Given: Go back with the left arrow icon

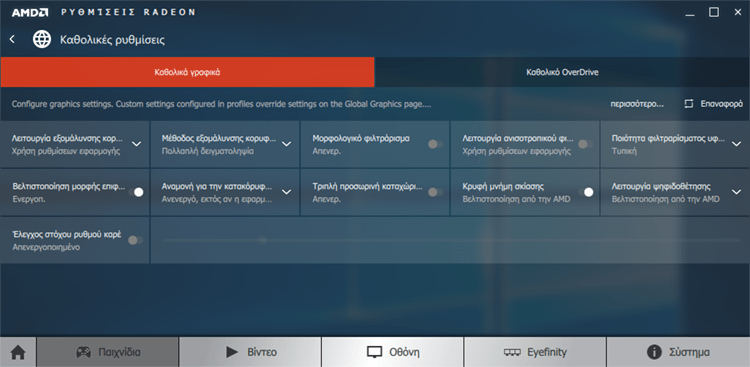Looking at the screenshot, I should pos(12,39).
